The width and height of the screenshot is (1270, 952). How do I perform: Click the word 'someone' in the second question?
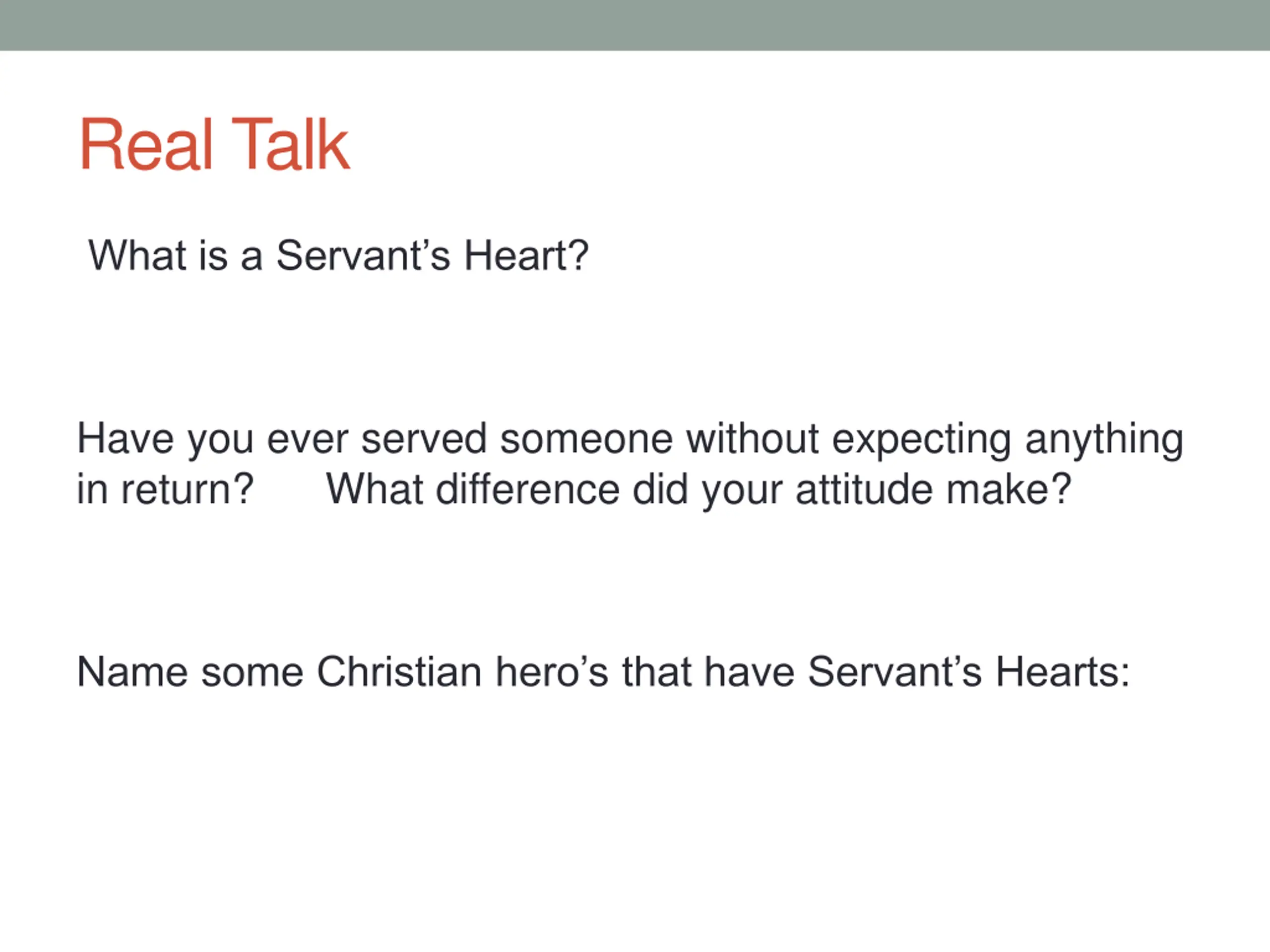(x=586, y=439)
